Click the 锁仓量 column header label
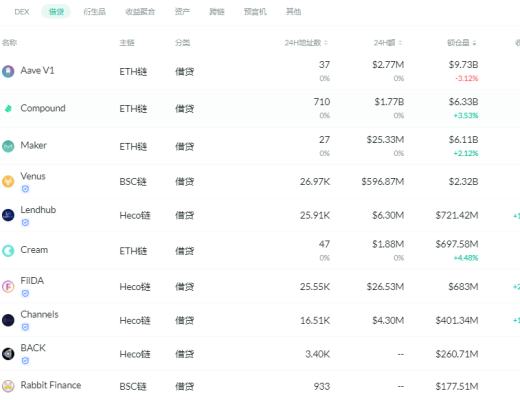The width and height of the screenshot is (520, 400). coord(458,43)
